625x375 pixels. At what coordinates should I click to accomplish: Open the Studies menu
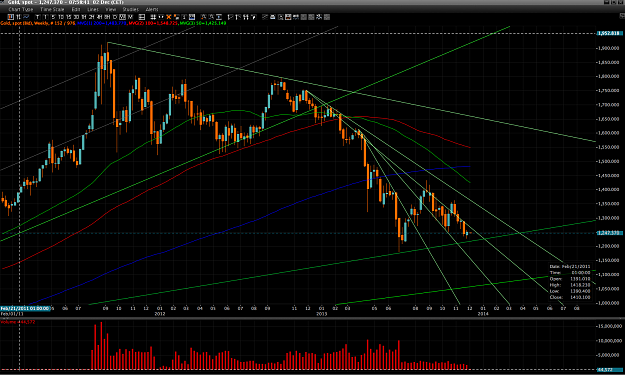pyautogui.click(x=130, y=9)
